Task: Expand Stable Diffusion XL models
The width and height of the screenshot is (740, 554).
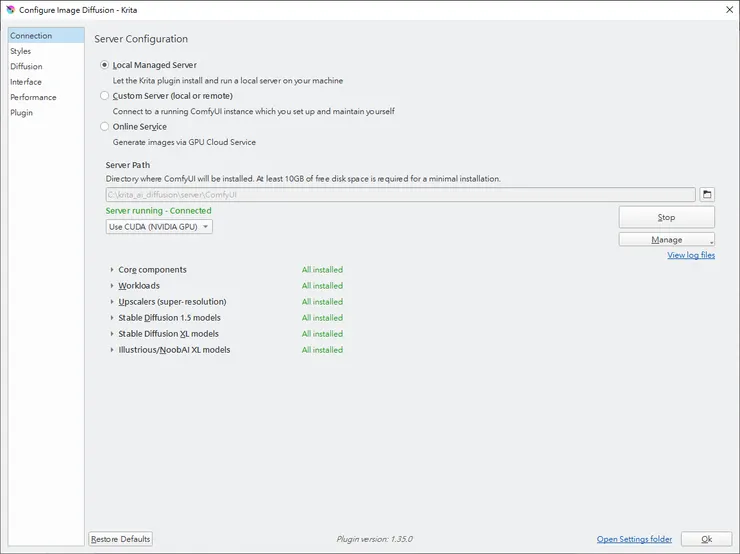Action: (112, 334)
